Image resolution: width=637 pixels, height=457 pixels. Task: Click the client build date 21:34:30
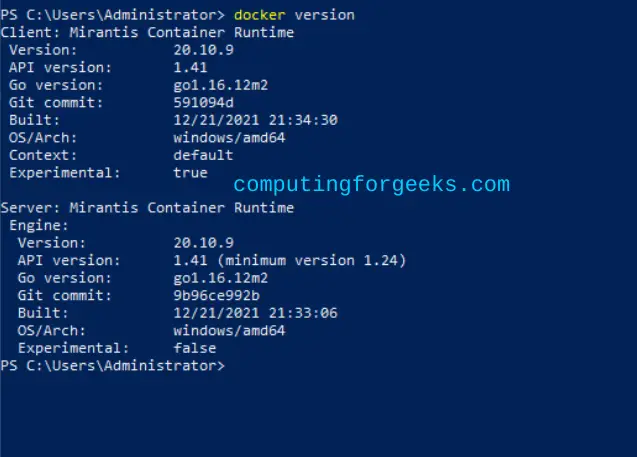pos(256,120)
